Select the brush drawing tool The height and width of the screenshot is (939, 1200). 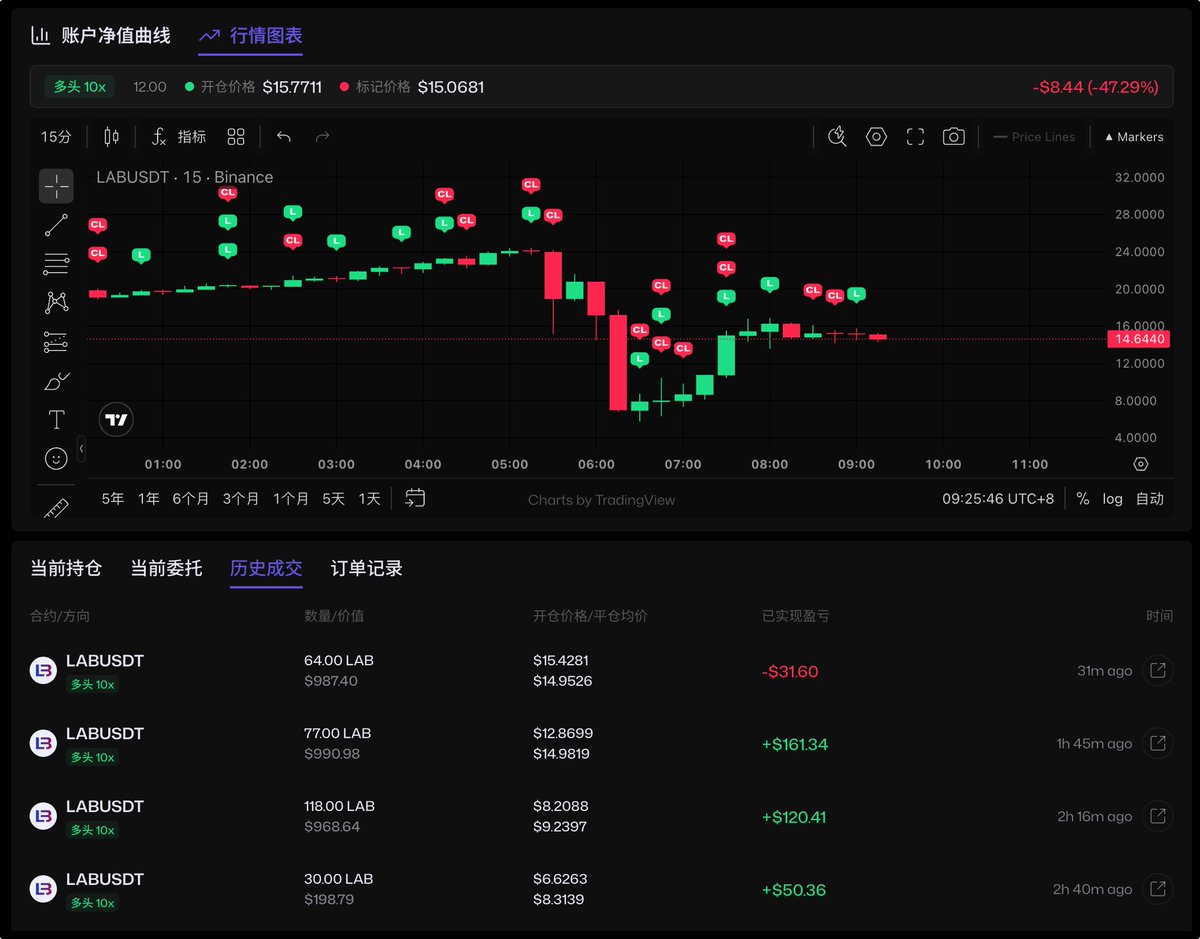point(56,381)
